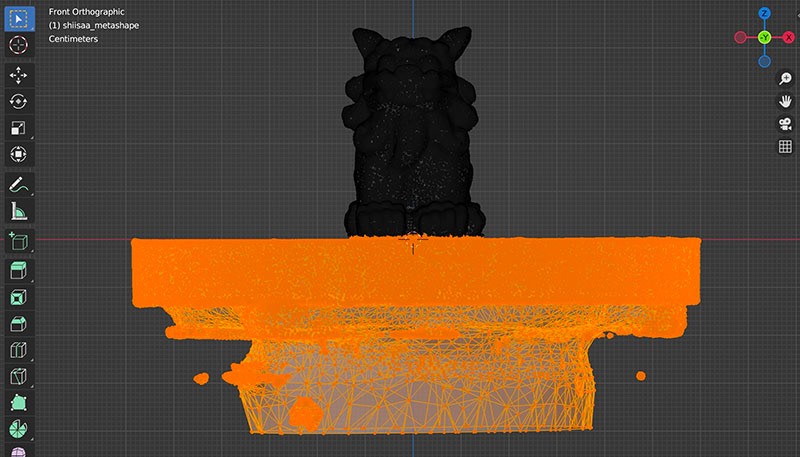This screenshot has width=800, height=457.
Task: Select the Scale tool
Action: point(19,128)
